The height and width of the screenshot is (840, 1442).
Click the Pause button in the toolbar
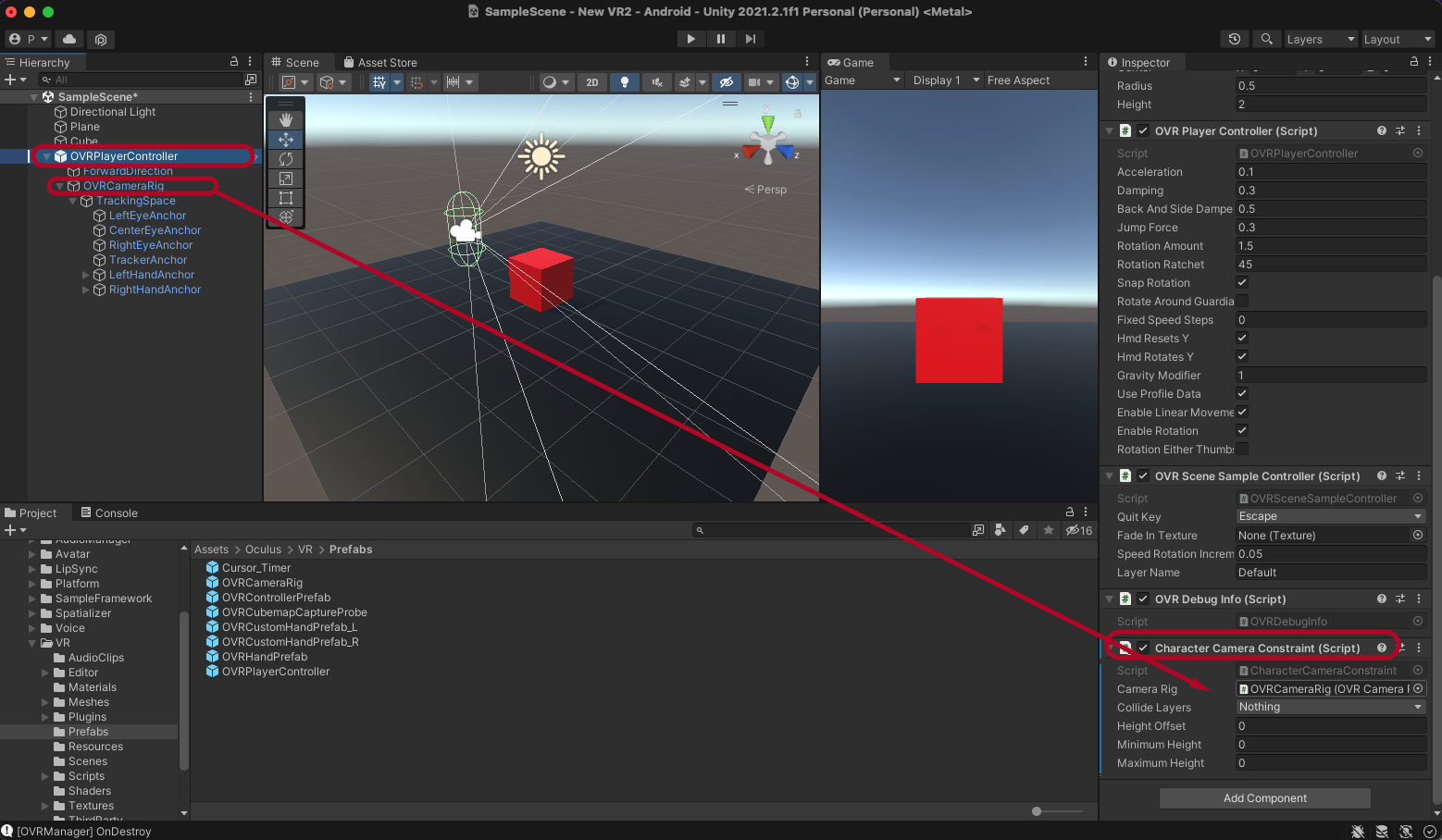click(x=720, y=39)
